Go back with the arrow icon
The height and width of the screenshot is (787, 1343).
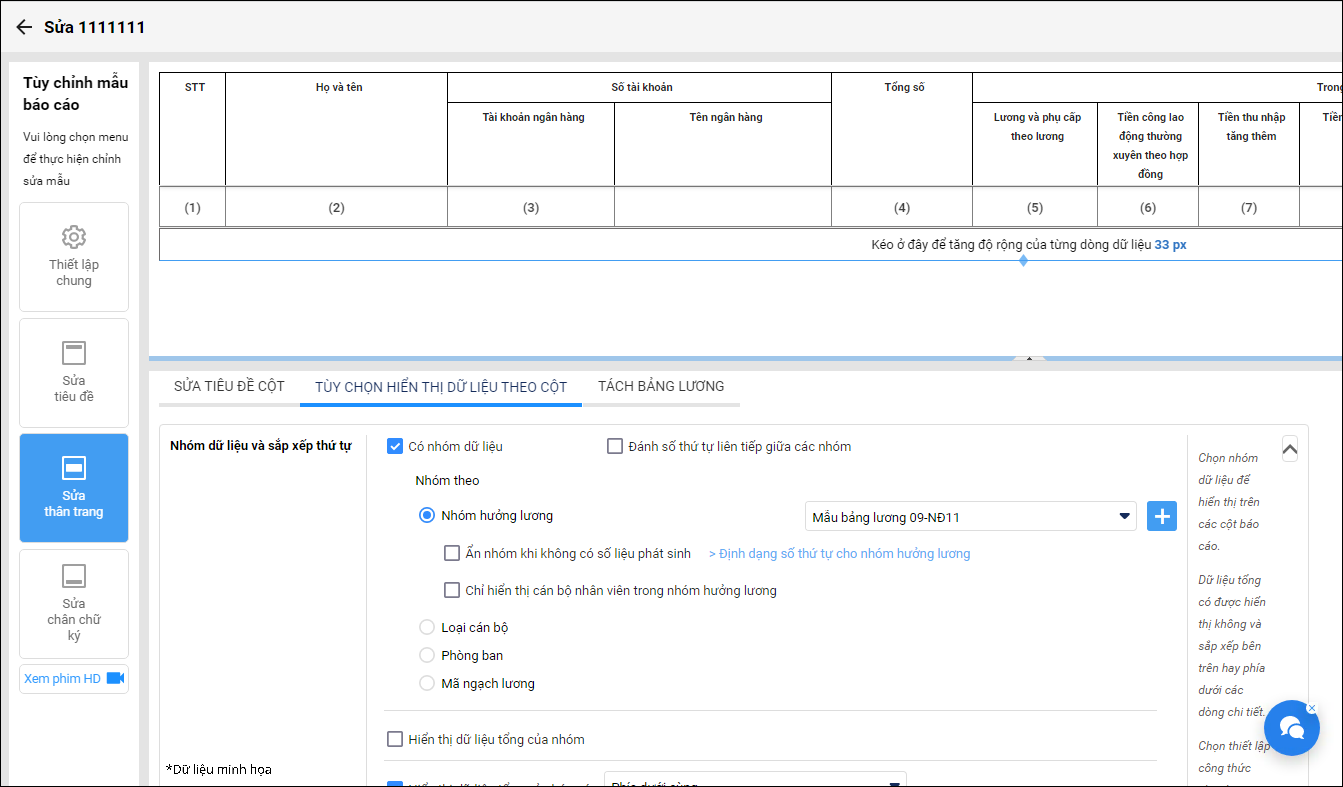(x=24, y=27)
